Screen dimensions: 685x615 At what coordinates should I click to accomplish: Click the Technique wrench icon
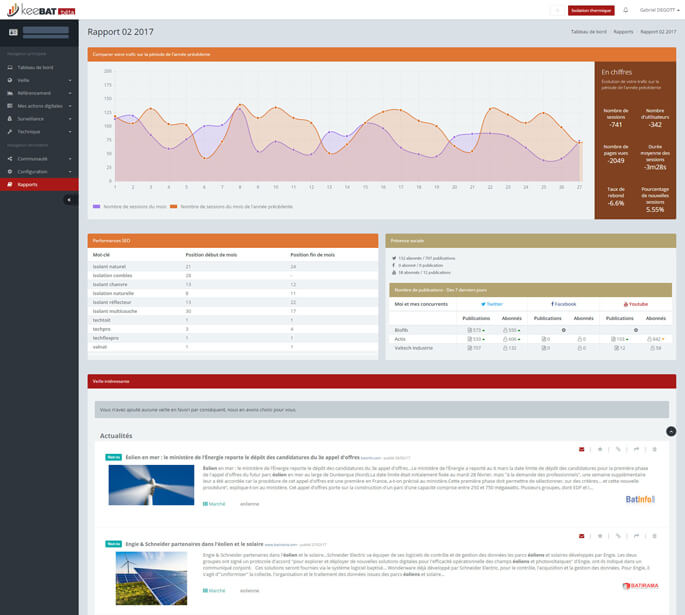tap(10, 131)
